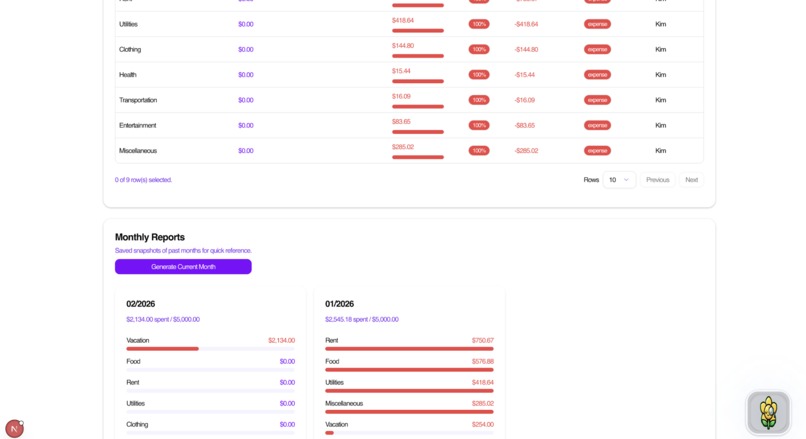Click the Previous page button
Screen dimensions: 806x439
(x=657, y=180)
